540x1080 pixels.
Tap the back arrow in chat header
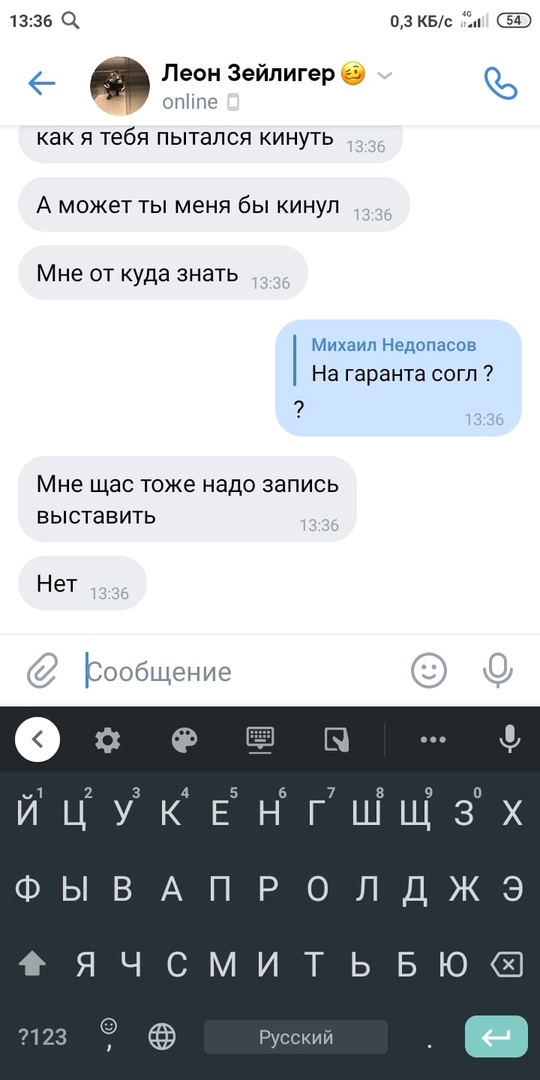(x=41, y=84)
